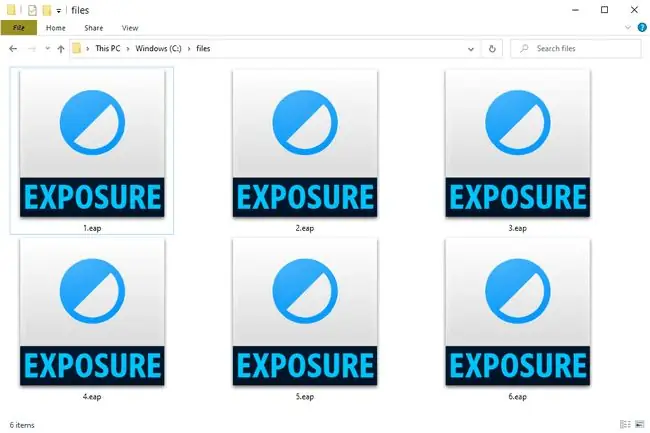
Task: Select the 4.eap Exposure file icon
Action: pyautogui.click(x=92, y=312)
